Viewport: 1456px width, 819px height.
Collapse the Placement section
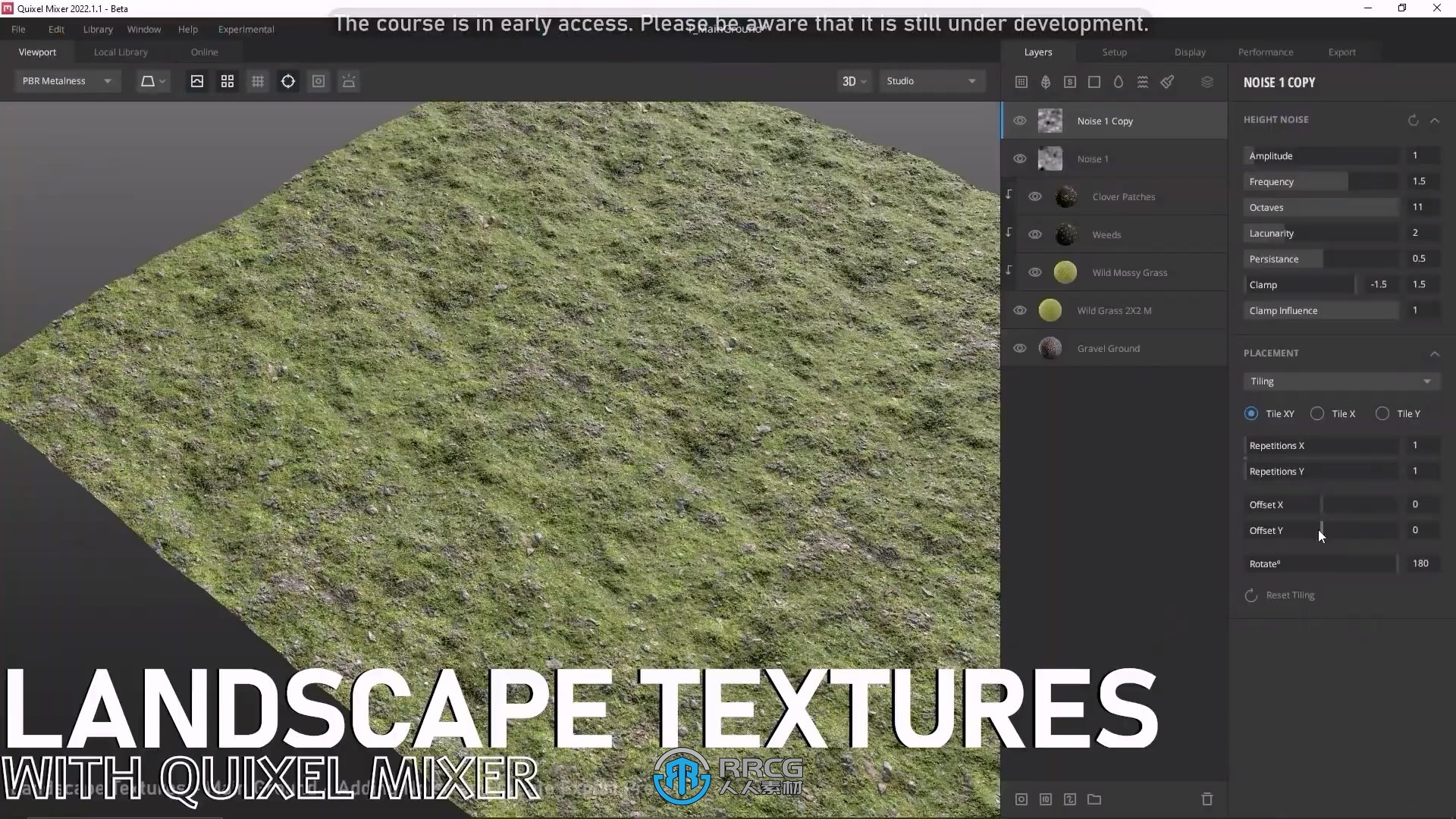coord(1435,353)
